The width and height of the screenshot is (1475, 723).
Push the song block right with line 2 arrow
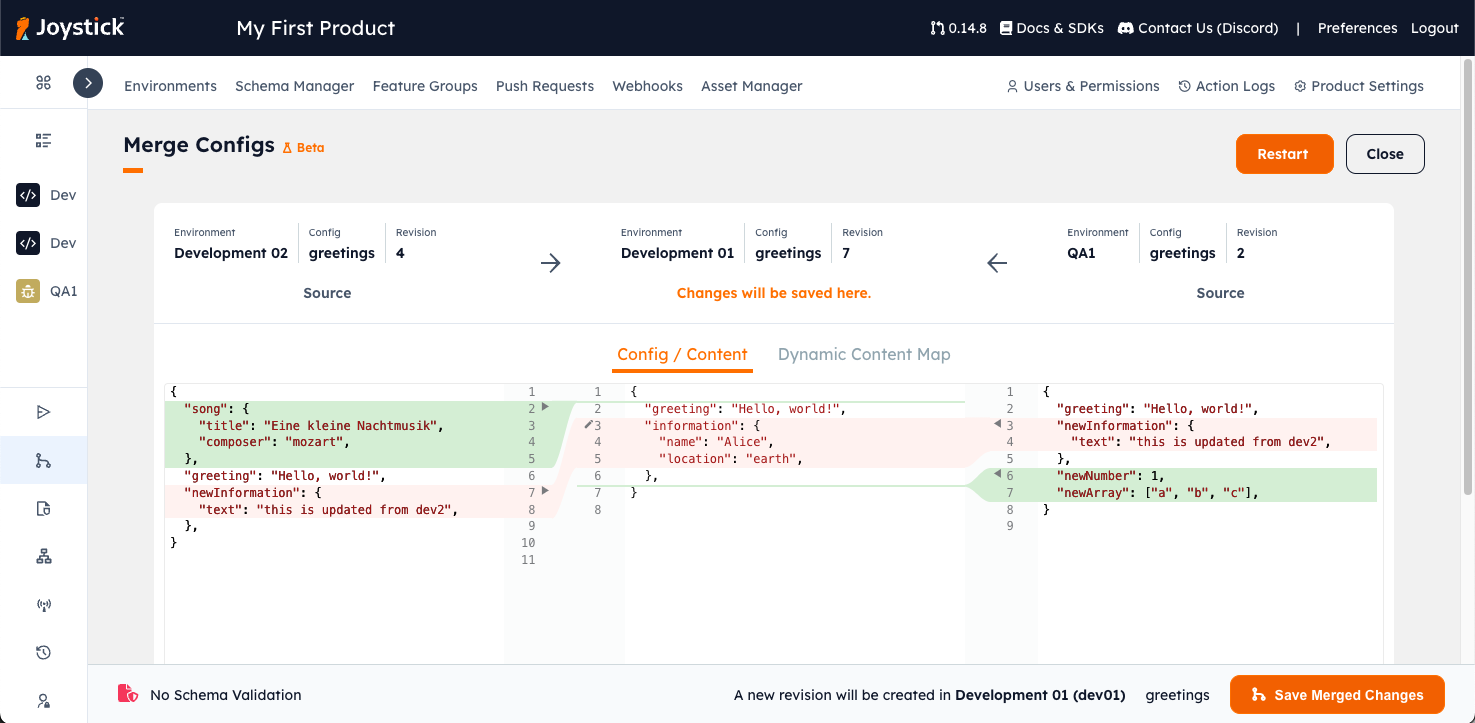[x=545, y=407]
